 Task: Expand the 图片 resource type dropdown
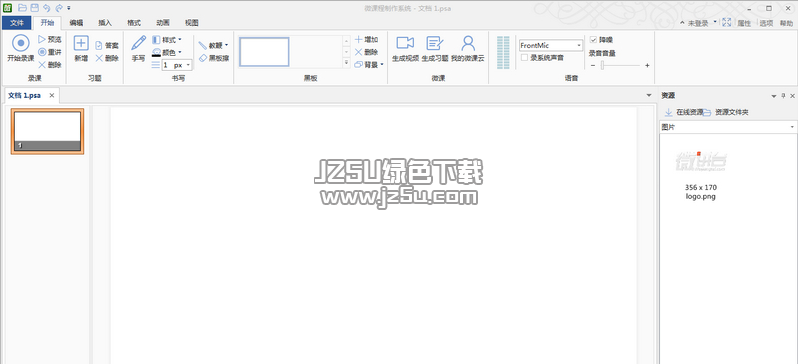point(728,127)
